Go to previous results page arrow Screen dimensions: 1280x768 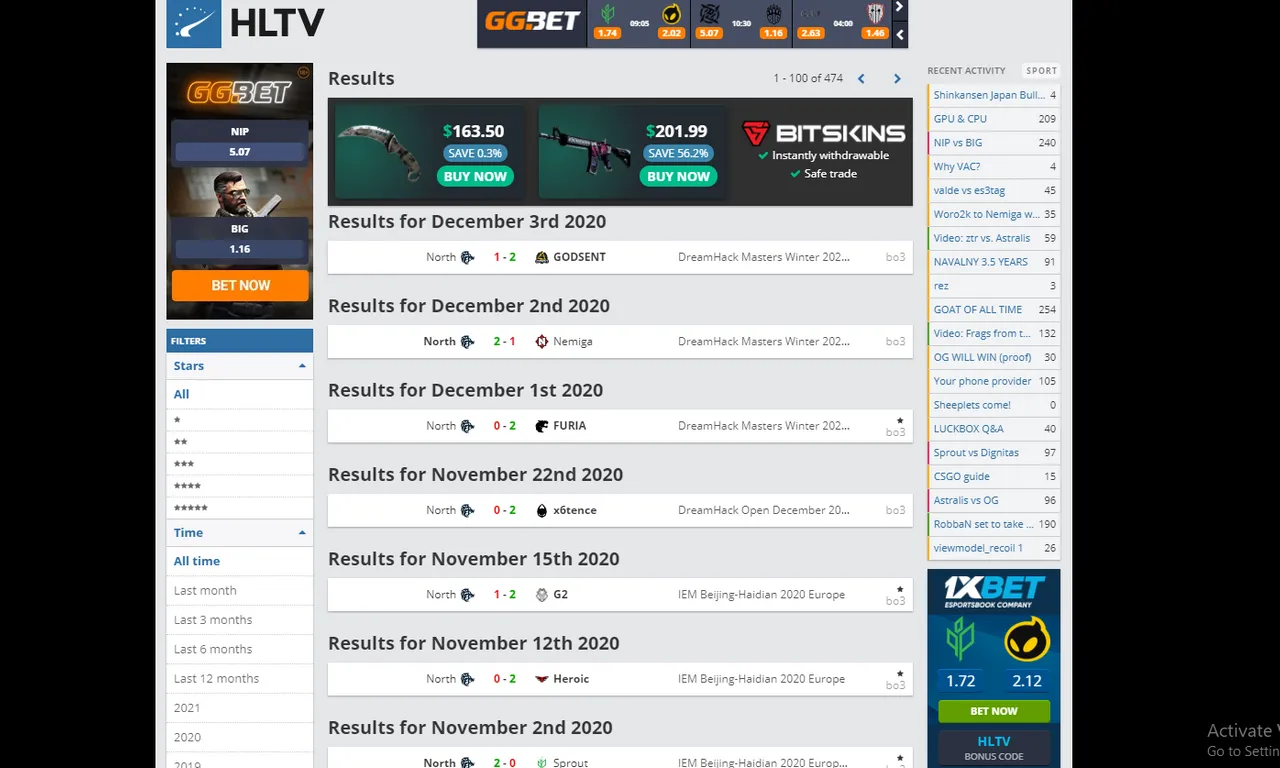[861, 79]
